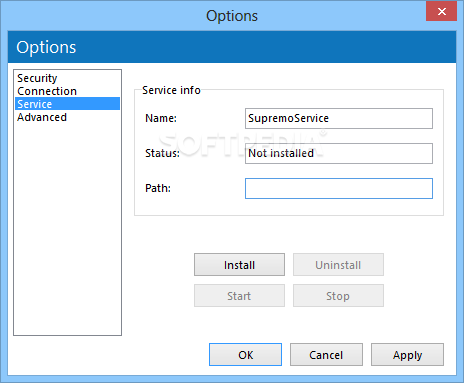Click the Status: label
The width and height of the screenshot is (464, 383).
pos(162,153)
